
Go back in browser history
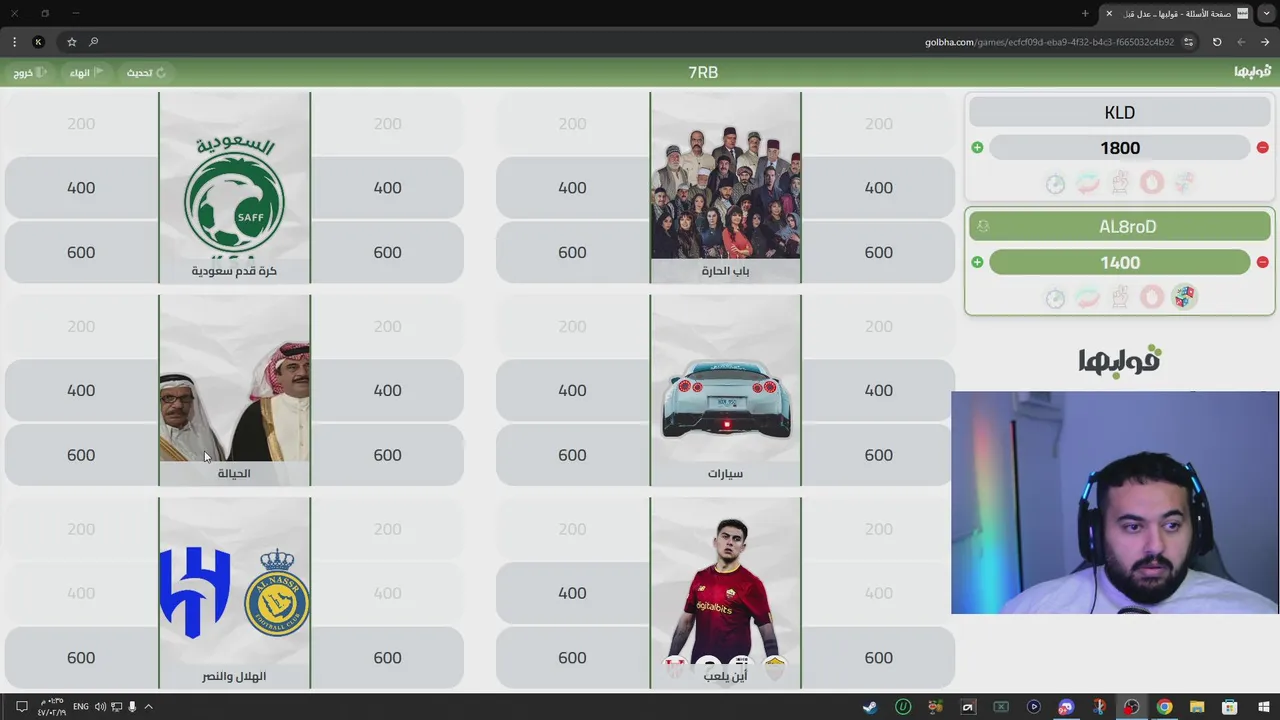pyautogui.click(x=1264, y=42)
